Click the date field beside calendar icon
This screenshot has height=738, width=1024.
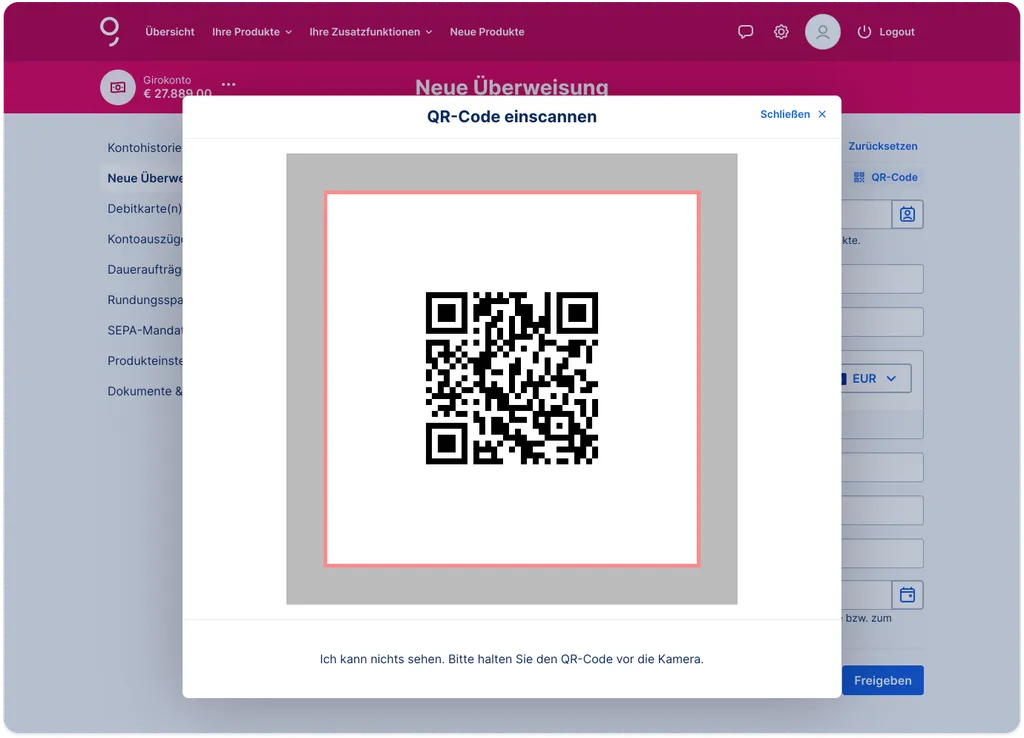point(866,595)
